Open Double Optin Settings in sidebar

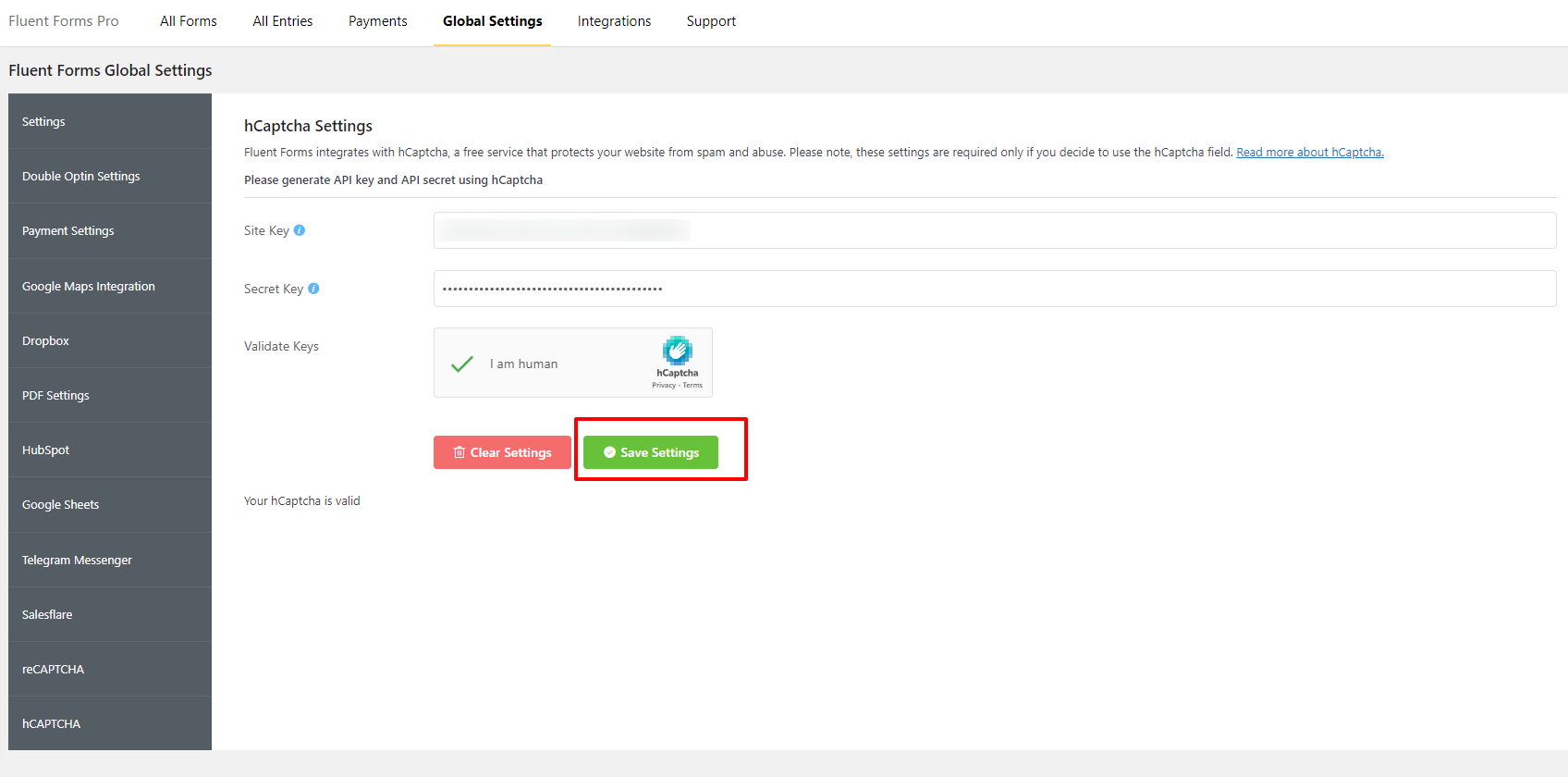pyautogui.click(x=110, y=176)
